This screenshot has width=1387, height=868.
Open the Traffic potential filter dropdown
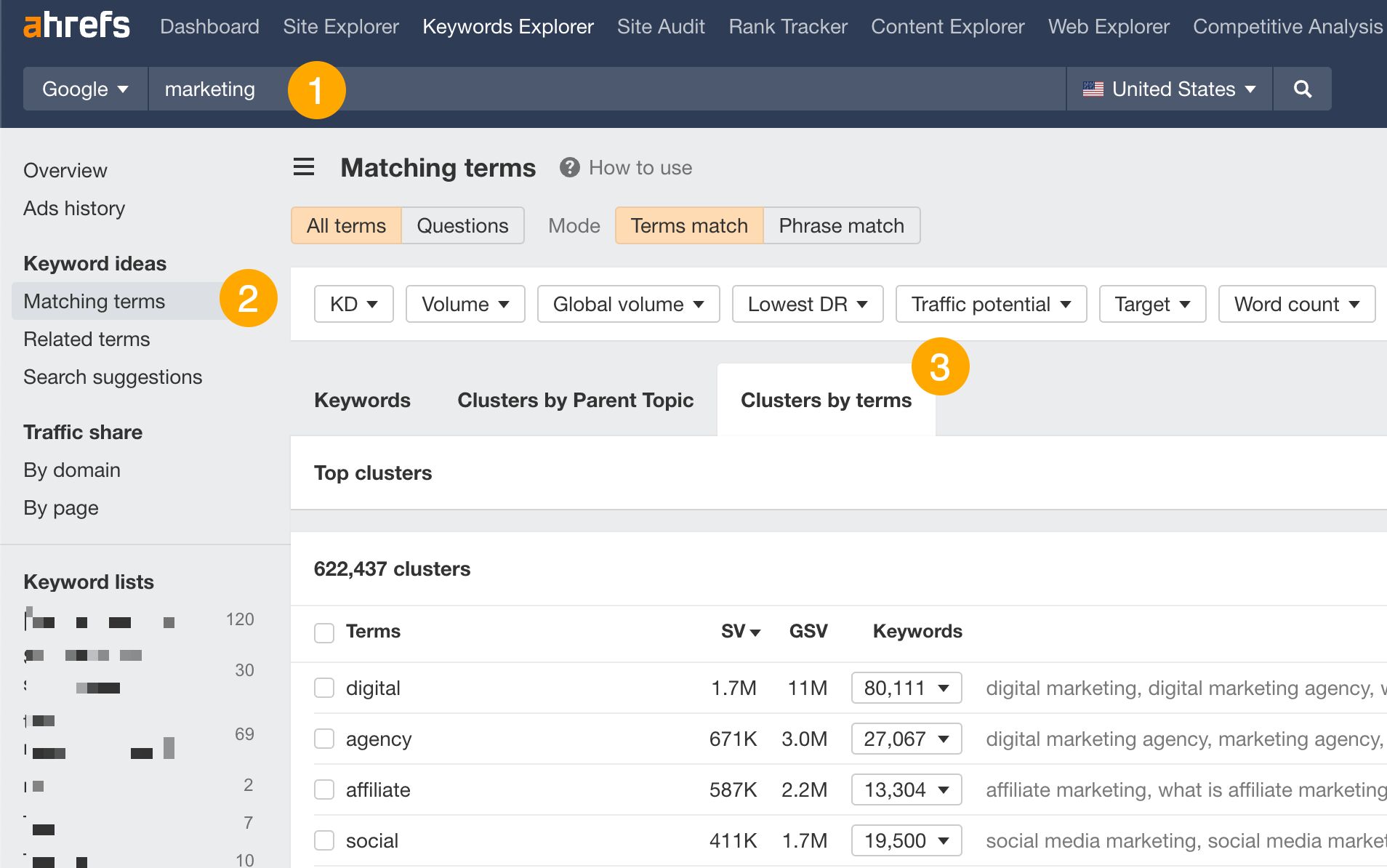coord(991,304)
